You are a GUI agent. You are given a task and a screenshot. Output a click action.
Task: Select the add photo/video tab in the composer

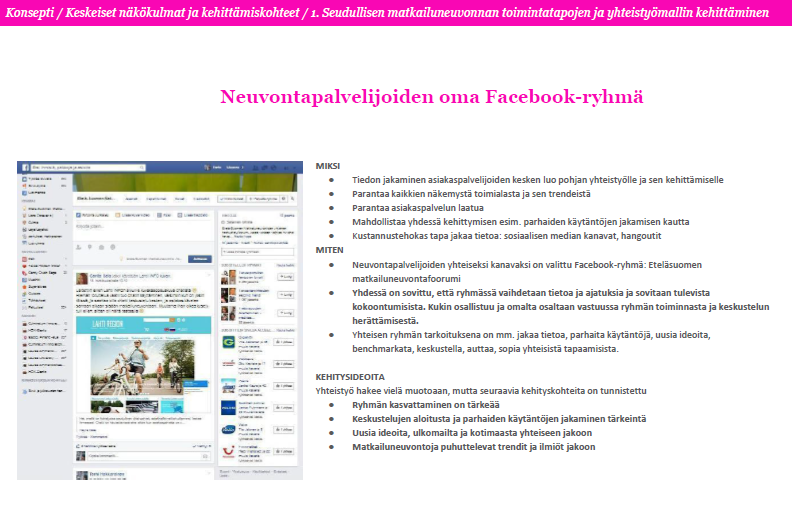click(133, 215)
